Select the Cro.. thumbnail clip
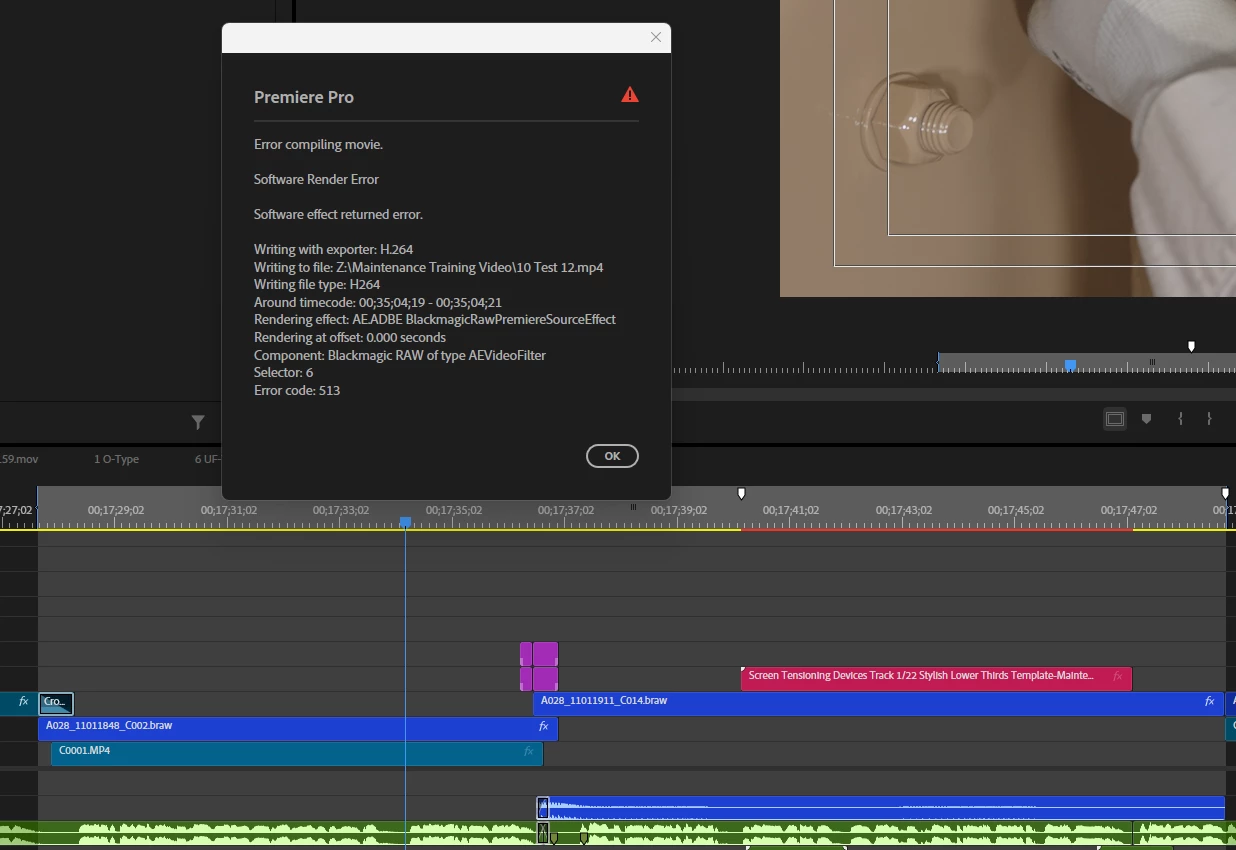Viewport: 1236px width, 850px height. (56, 703)
